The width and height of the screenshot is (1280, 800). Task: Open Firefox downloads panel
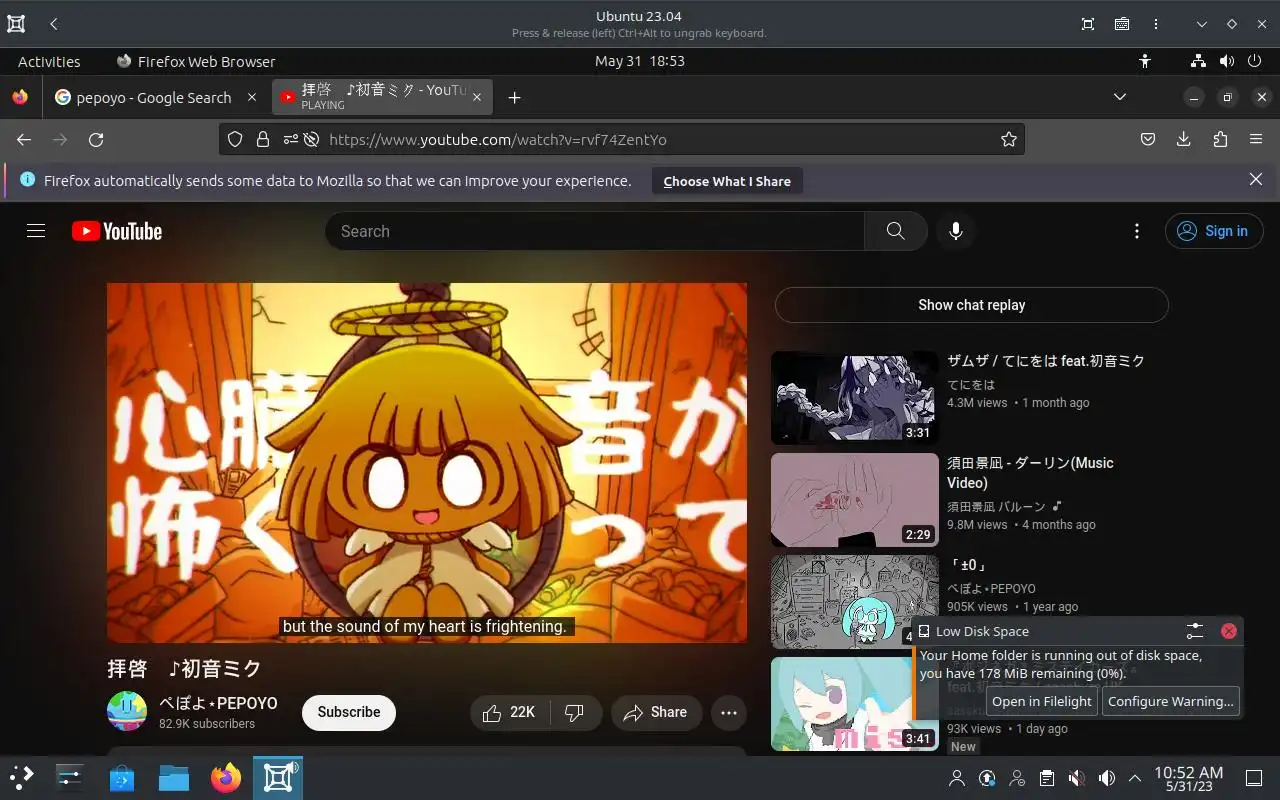pos(1183,139)
